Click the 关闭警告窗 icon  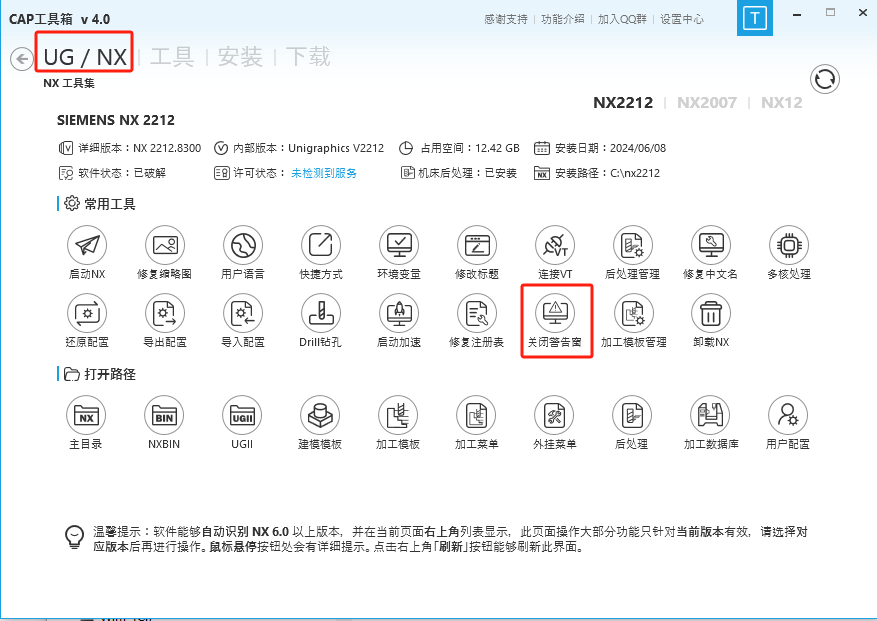coord(554,314)
